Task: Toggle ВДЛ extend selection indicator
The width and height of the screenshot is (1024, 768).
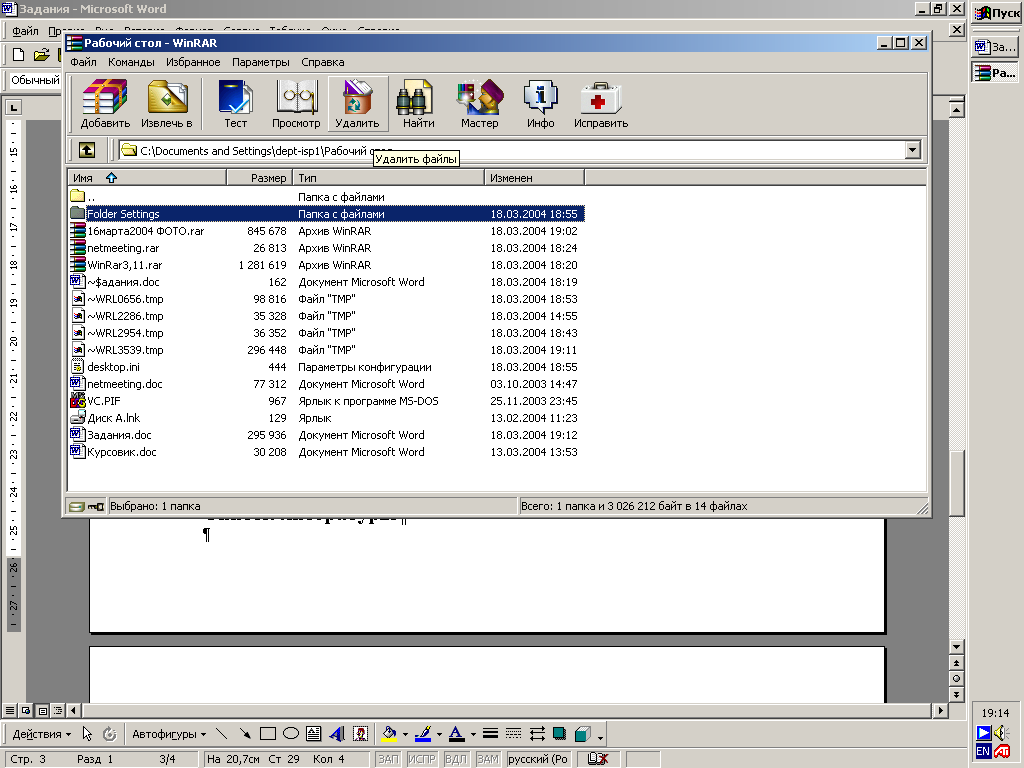Action: (455, 759)
